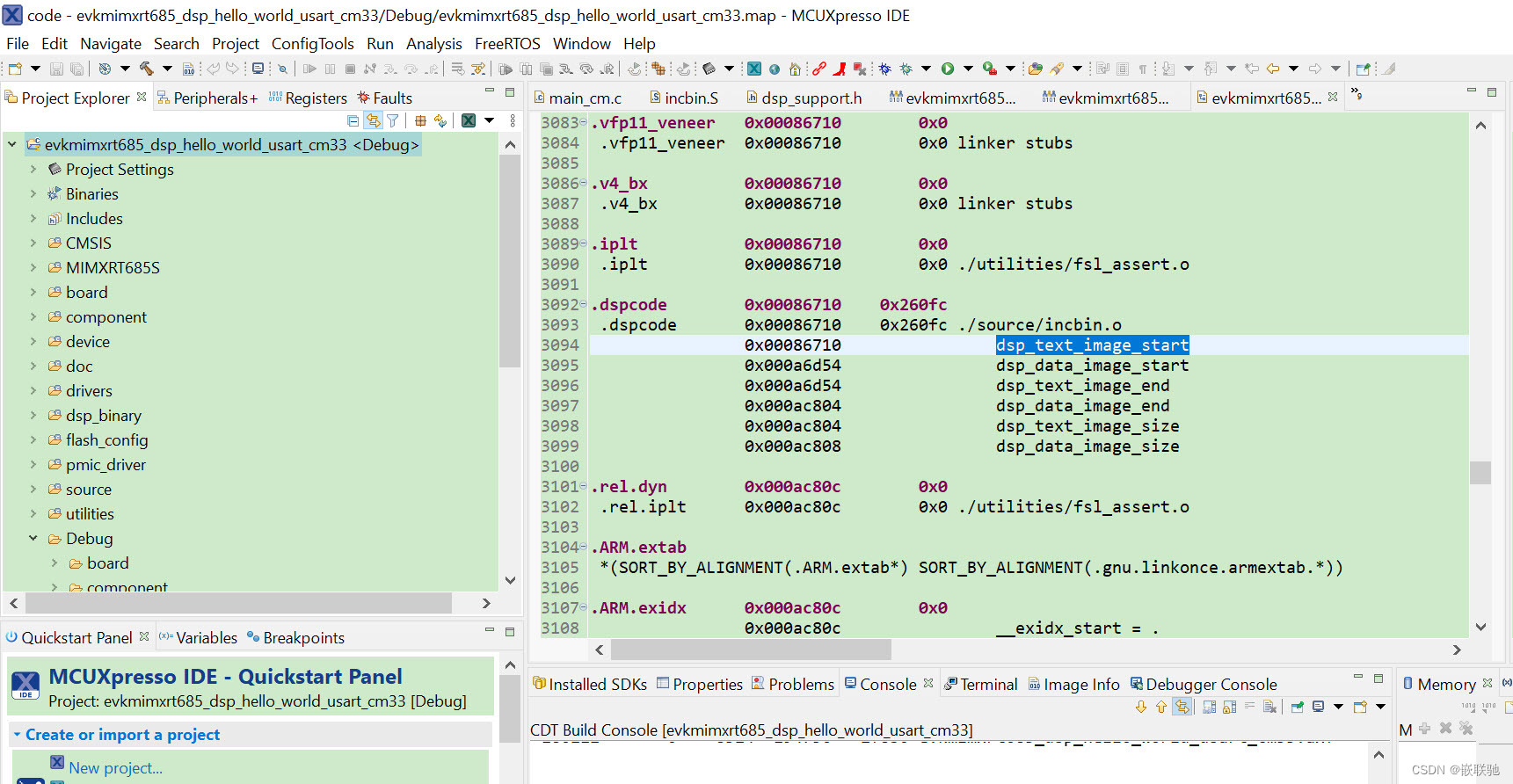Screen dimensions: 1513x784
Task: Click the green bug Debug Configurations icon
Action: 906,69
